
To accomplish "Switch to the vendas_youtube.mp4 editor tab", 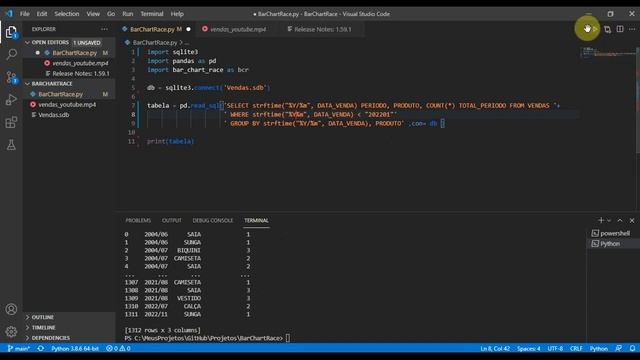I will (238, 29).
